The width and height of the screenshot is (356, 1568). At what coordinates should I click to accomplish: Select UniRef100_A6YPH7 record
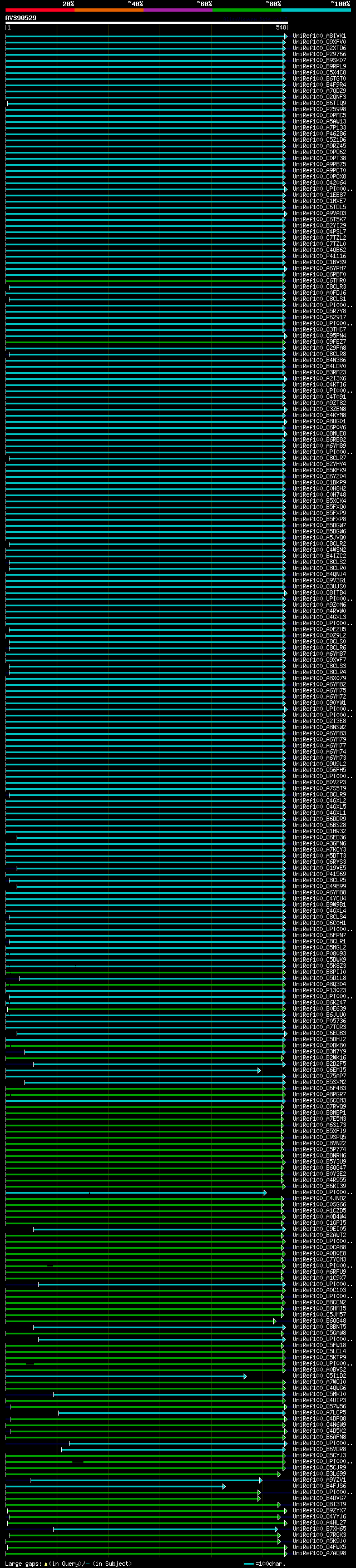[319, 269]
